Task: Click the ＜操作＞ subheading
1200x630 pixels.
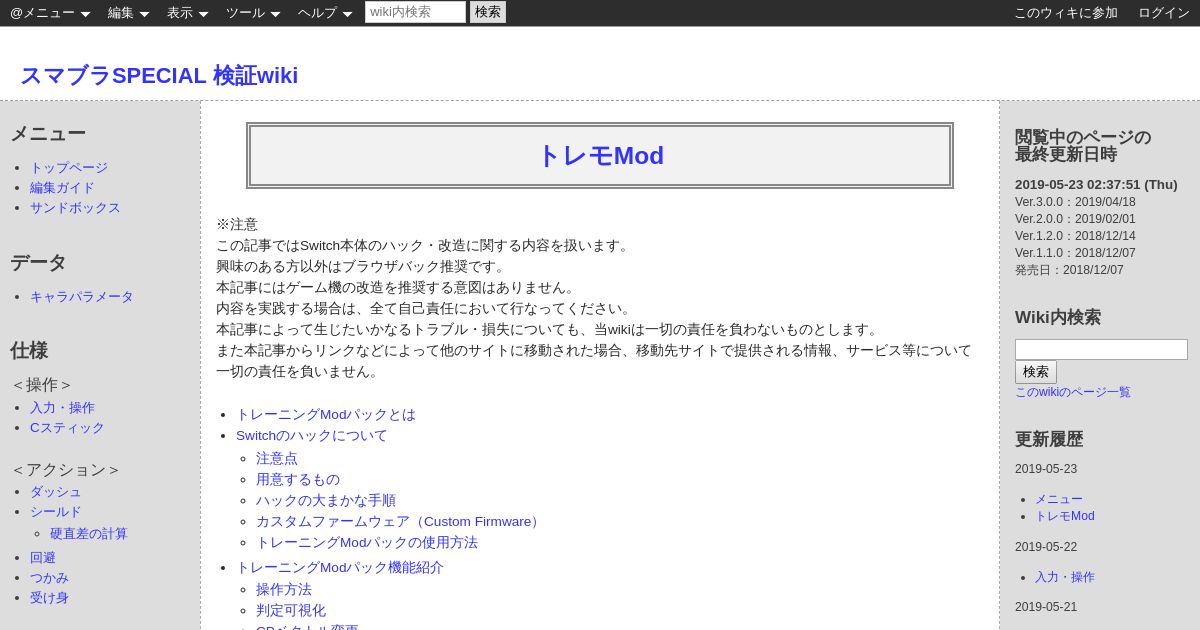Action: (x=41, y=385)
